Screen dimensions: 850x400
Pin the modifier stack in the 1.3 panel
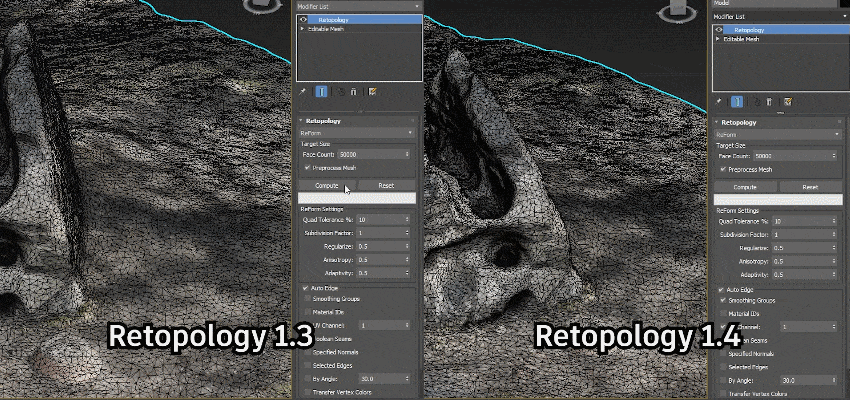tap(303, 92)
